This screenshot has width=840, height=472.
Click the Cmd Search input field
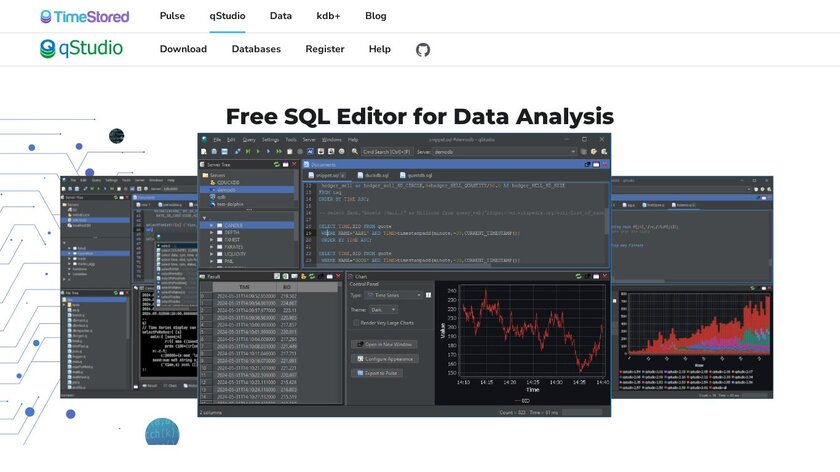pyautogui.click(x=387, y=152)
